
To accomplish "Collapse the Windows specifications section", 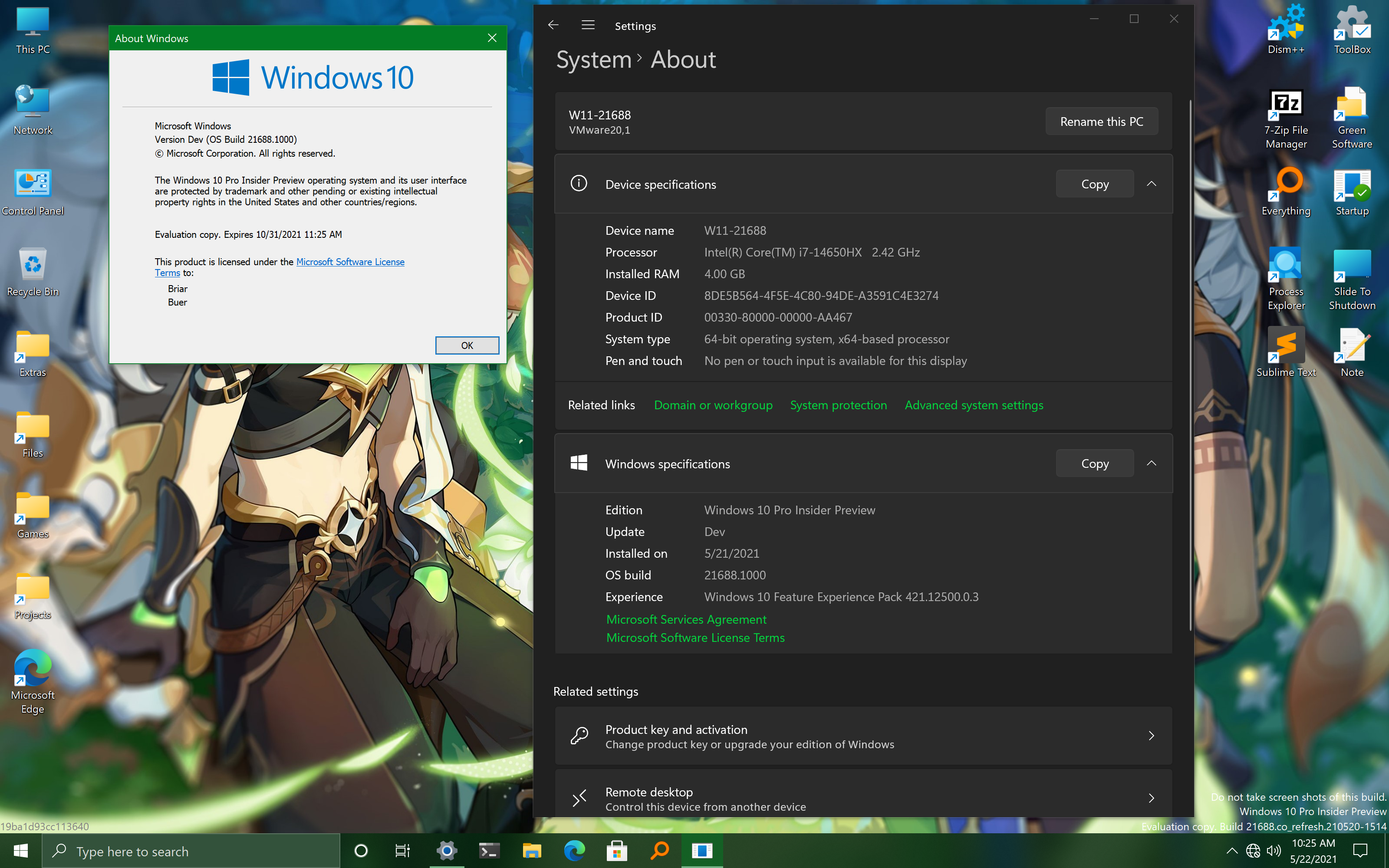I will coord(1152,463).
